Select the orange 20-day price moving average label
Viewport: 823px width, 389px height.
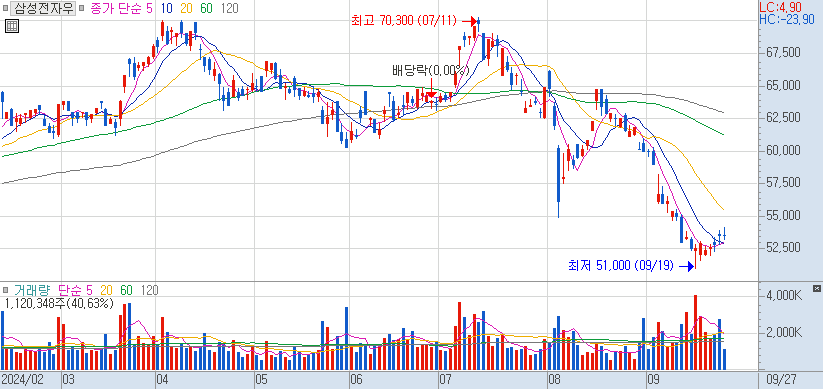187,8
